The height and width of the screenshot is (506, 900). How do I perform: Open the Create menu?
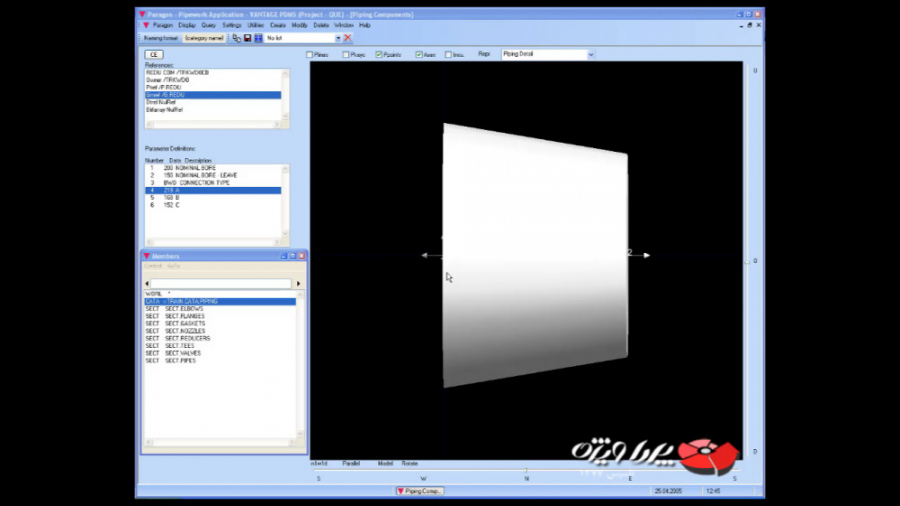click(x=278, y=25)
